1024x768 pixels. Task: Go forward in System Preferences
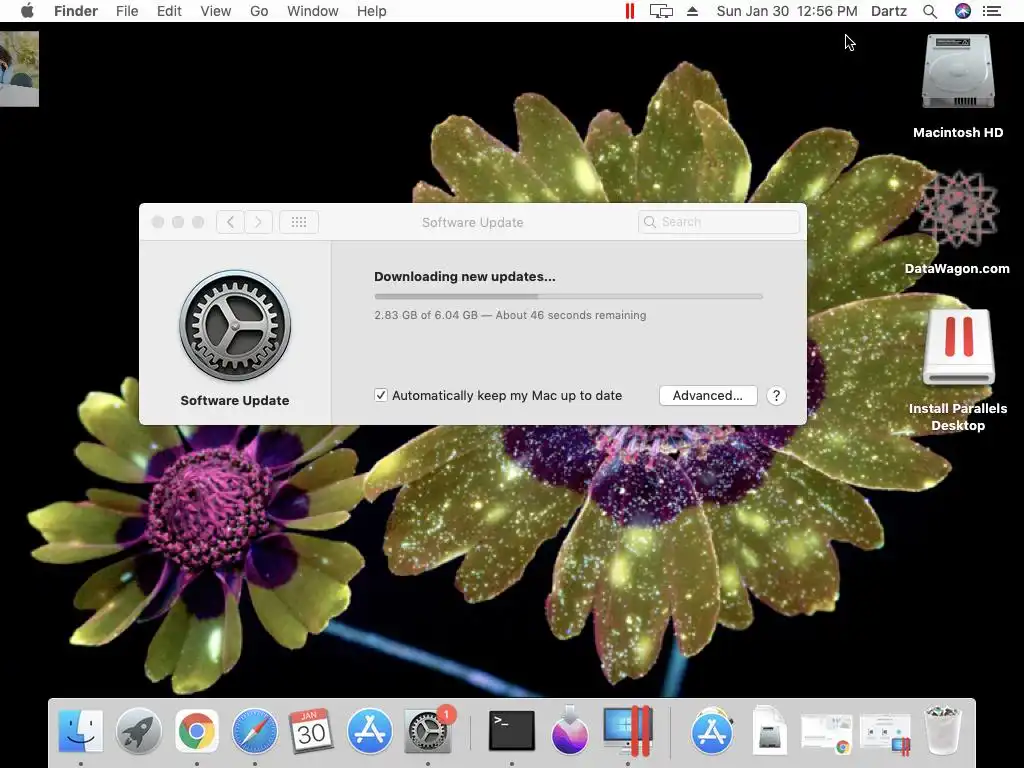pos(259,222)
